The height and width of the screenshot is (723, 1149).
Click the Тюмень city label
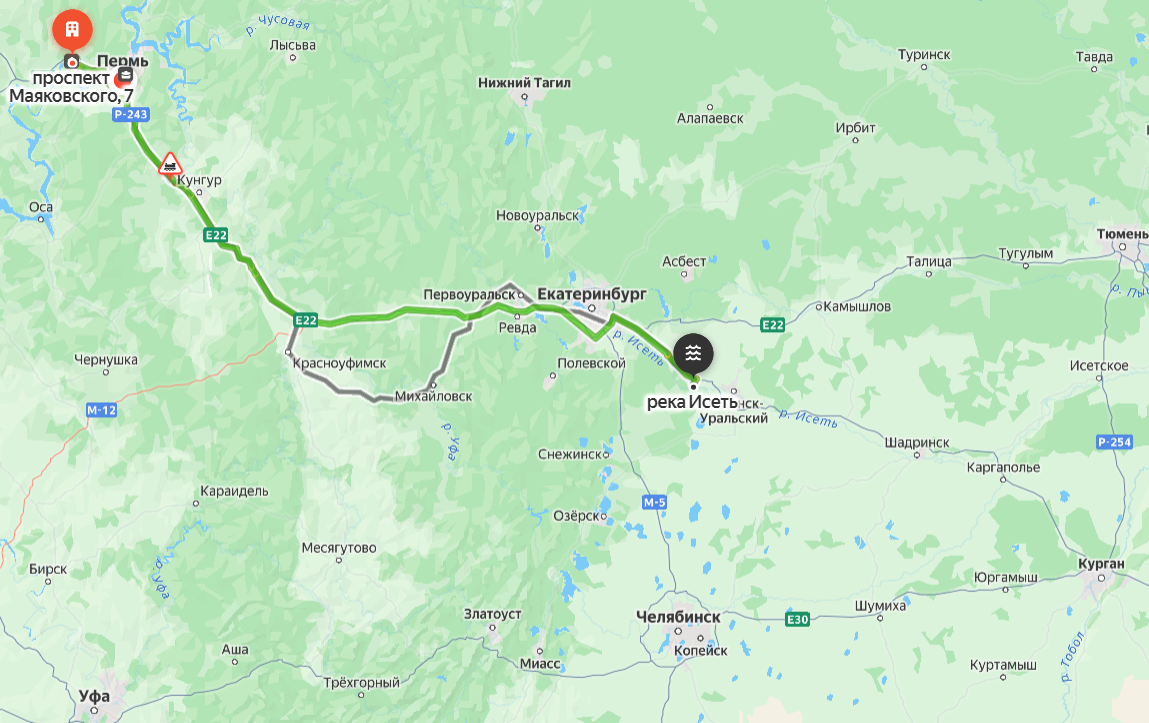(x=1122, y=234)
